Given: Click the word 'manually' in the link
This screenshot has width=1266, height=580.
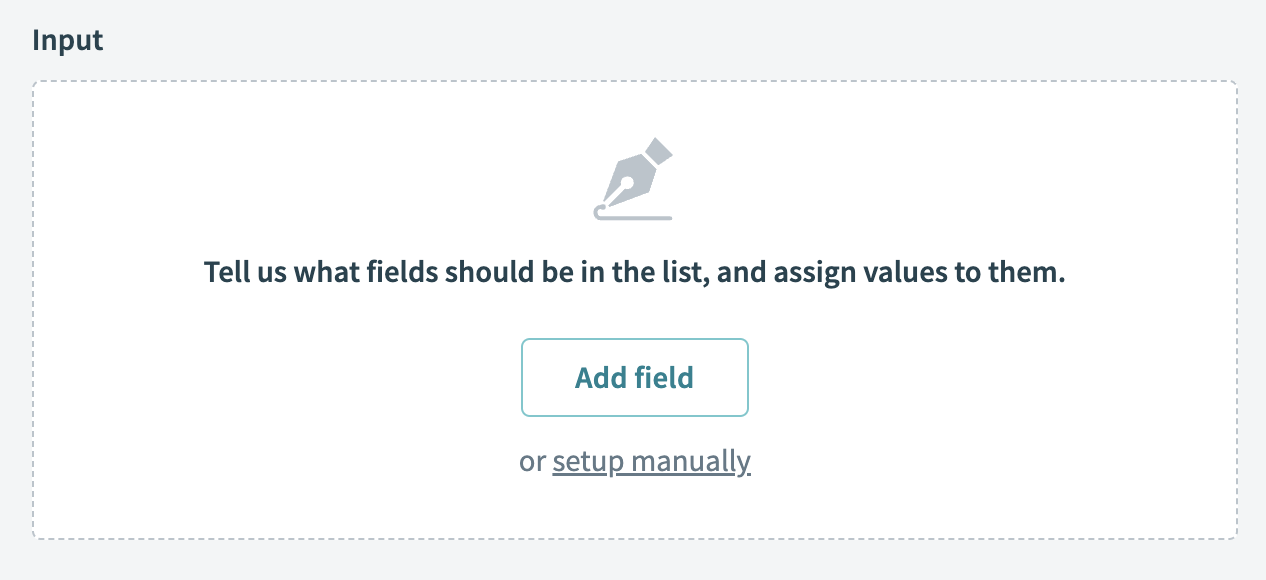Looking at the screenshot, I should [691, 461].
